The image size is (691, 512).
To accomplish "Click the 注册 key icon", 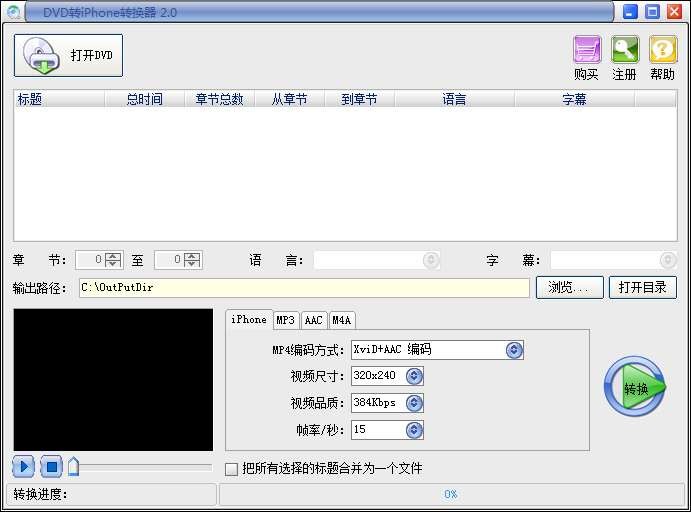I will pos(625,49).
